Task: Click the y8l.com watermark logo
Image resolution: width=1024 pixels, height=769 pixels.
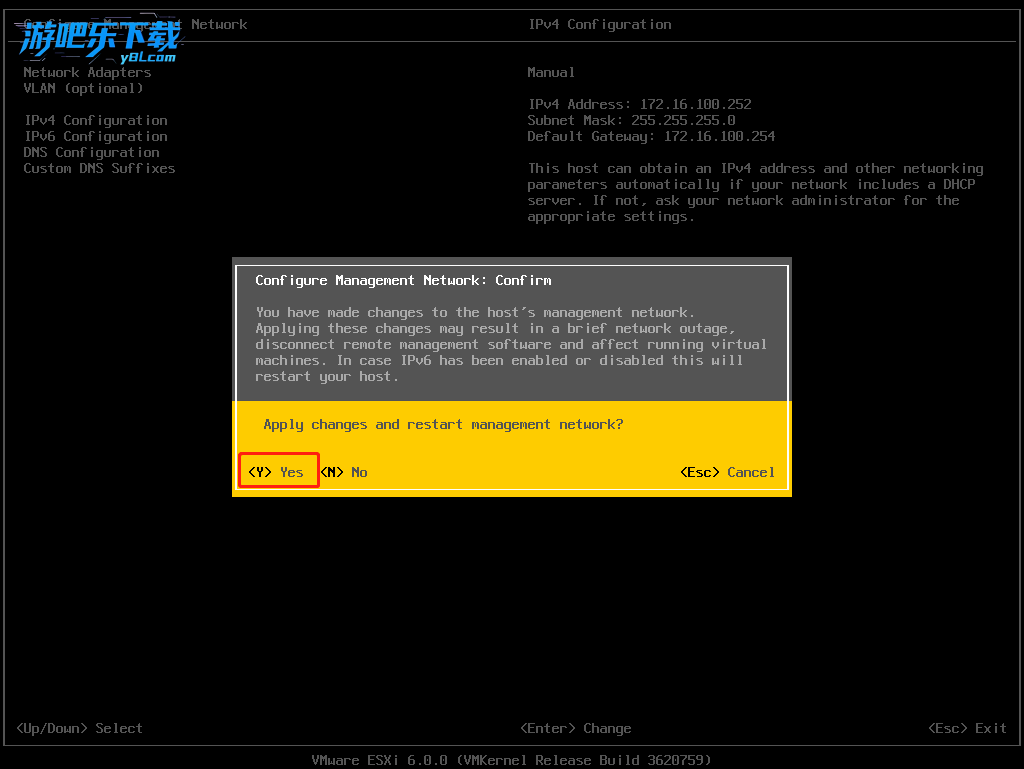Action: (100, 42)
